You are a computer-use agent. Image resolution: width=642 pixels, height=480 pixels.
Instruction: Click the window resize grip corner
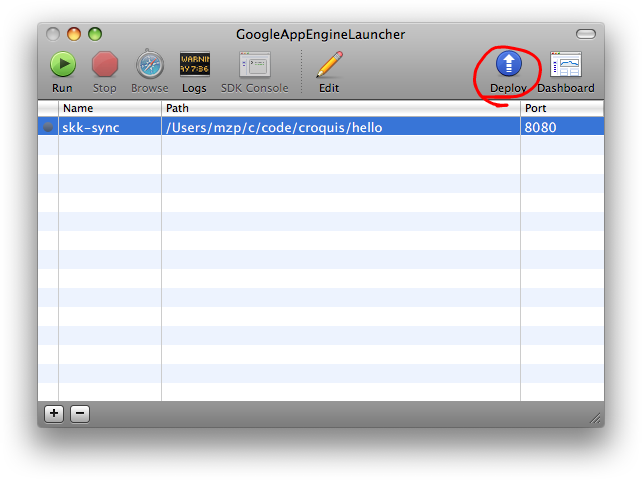pyautogui.click(x=595, y=418)
